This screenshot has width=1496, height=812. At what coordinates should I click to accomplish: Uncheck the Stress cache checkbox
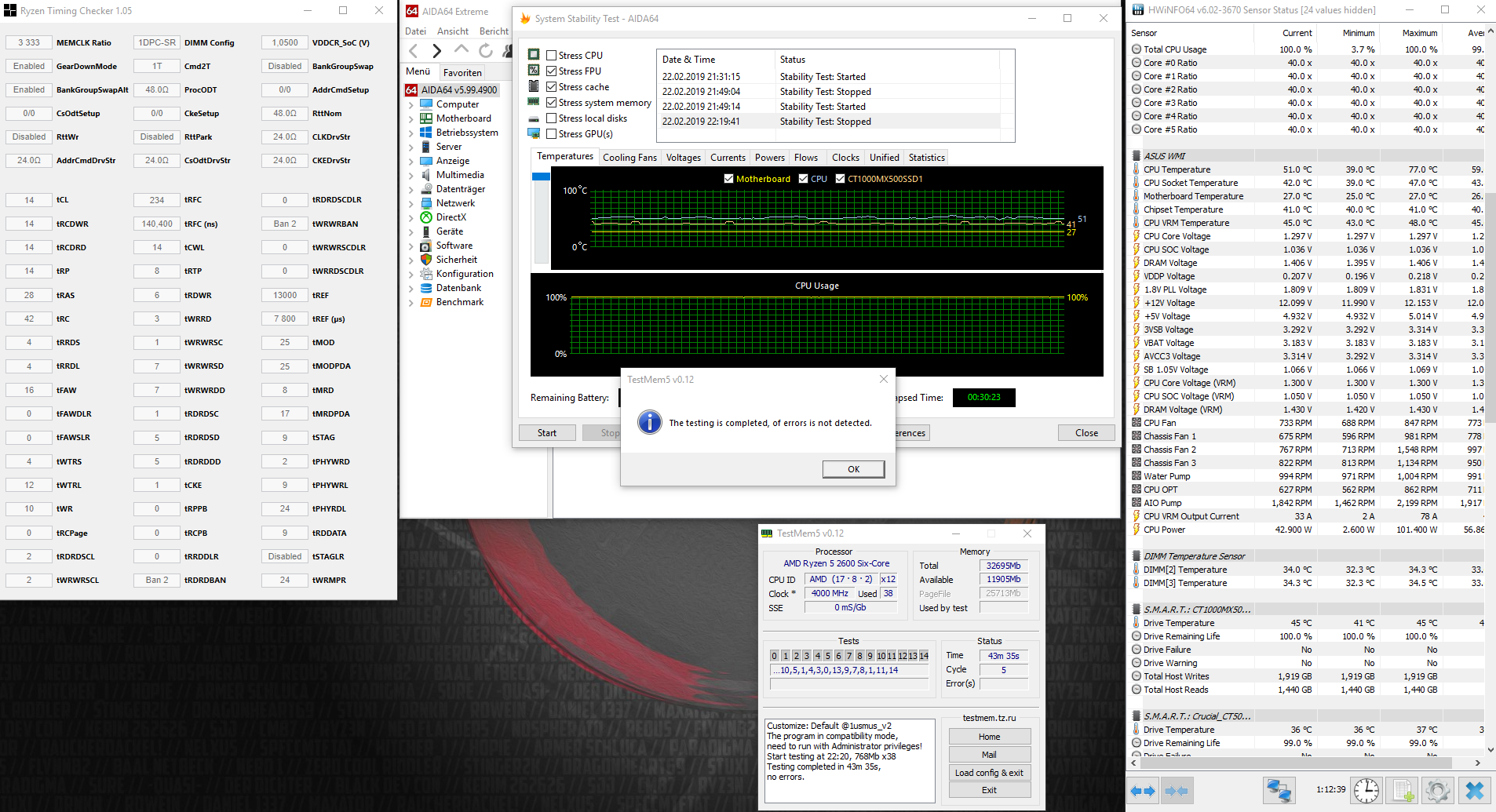(x=552, y=87)
